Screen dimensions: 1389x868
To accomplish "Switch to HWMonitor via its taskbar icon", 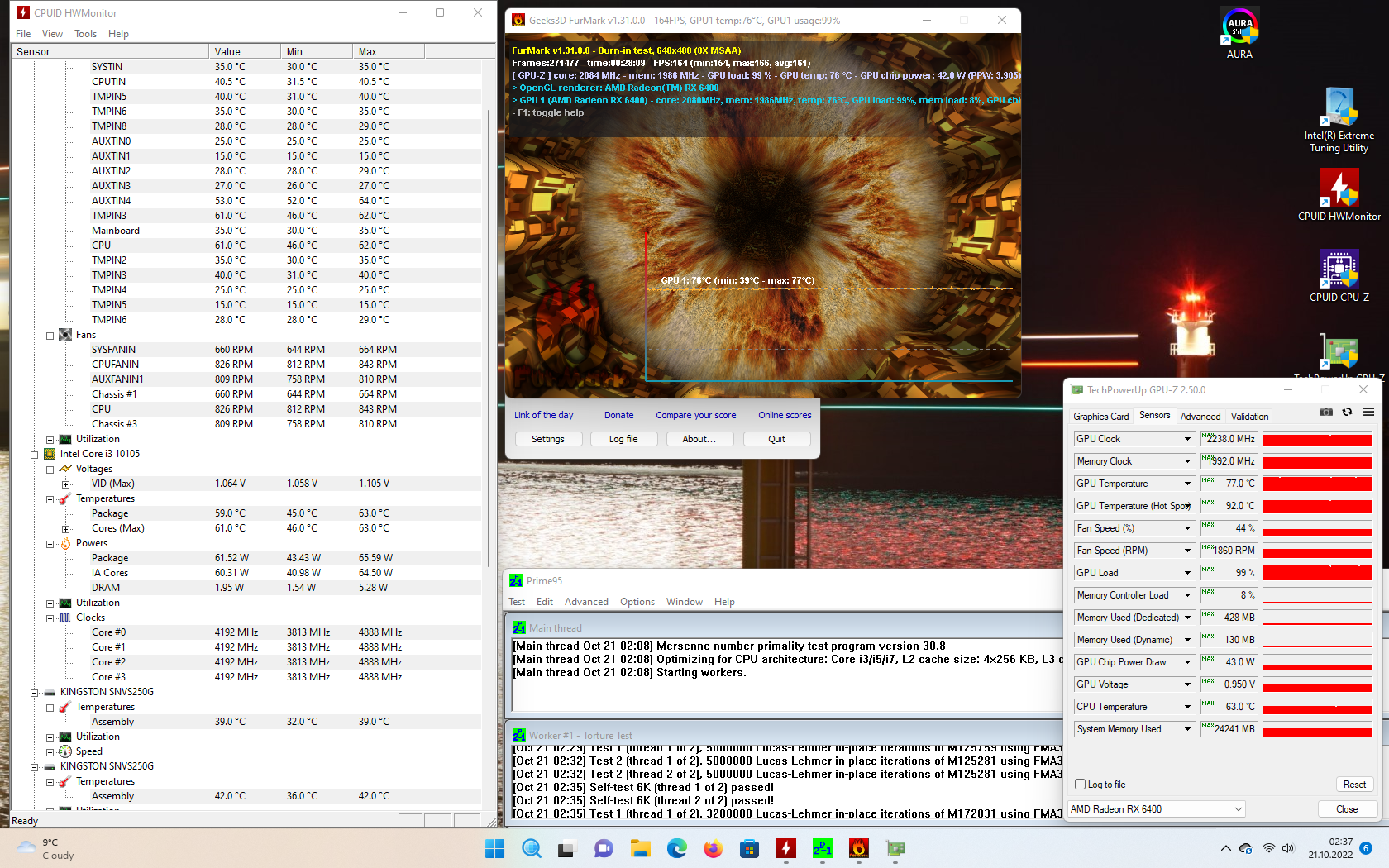I will (x=785, y=849).
